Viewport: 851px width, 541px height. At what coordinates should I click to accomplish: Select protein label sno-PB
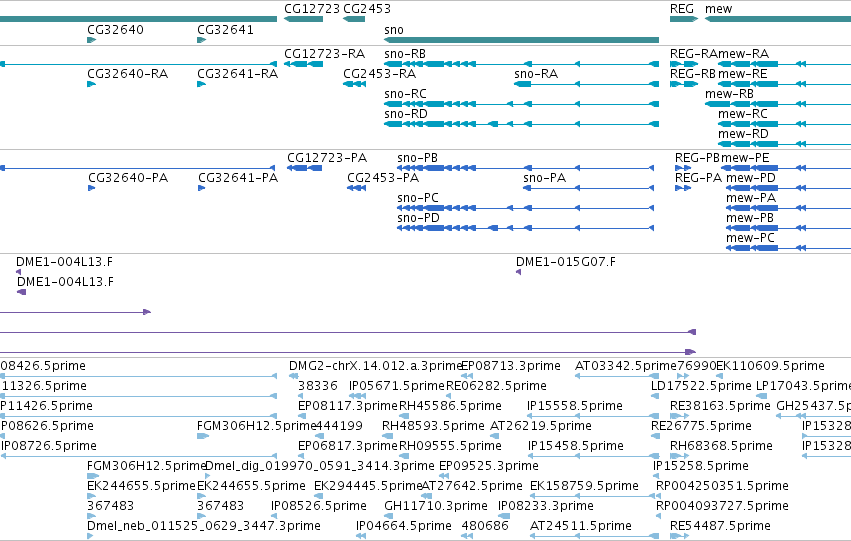click(417, 158)
